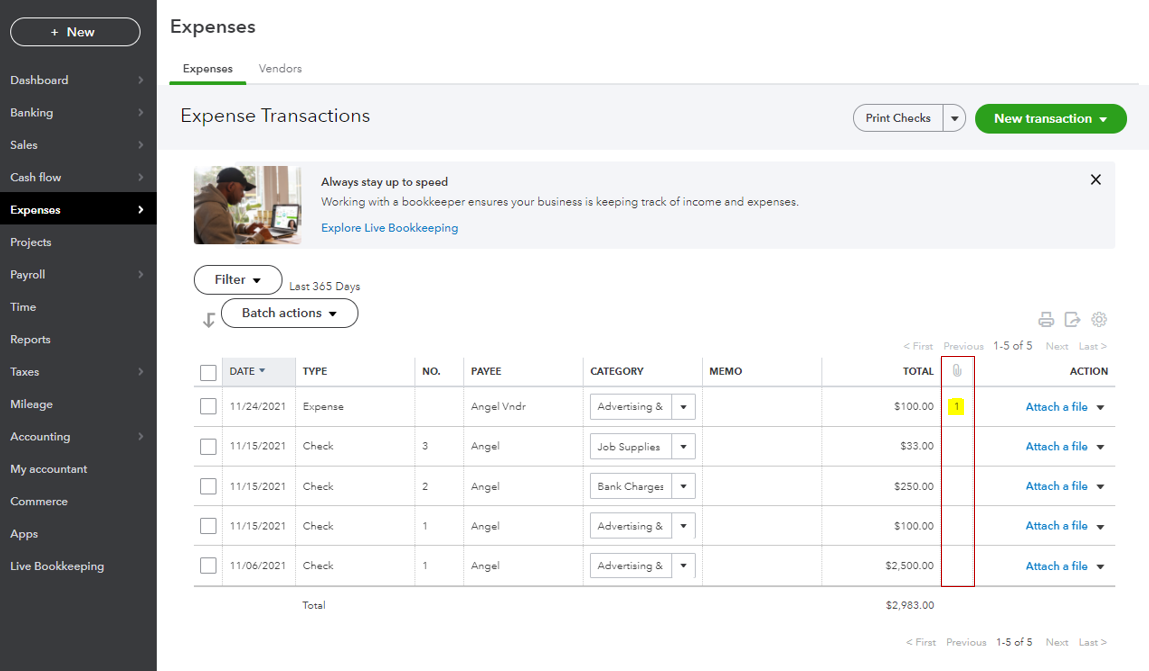Open the Print Checks dropdown arrow

(x=955, y=118)
